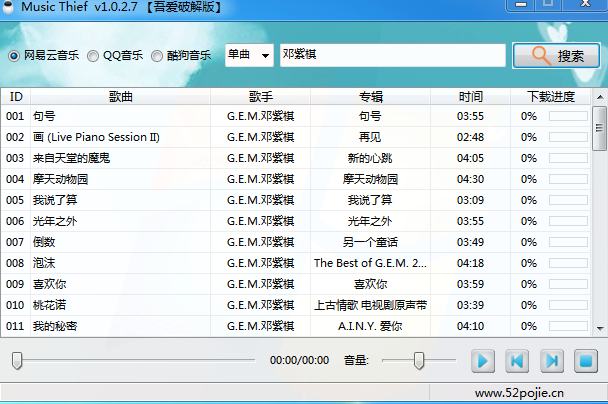The width and height of the screenshot is (608, 404).
Task: Select song 泡沫 in row 008
Action: [x=44, y=263]
